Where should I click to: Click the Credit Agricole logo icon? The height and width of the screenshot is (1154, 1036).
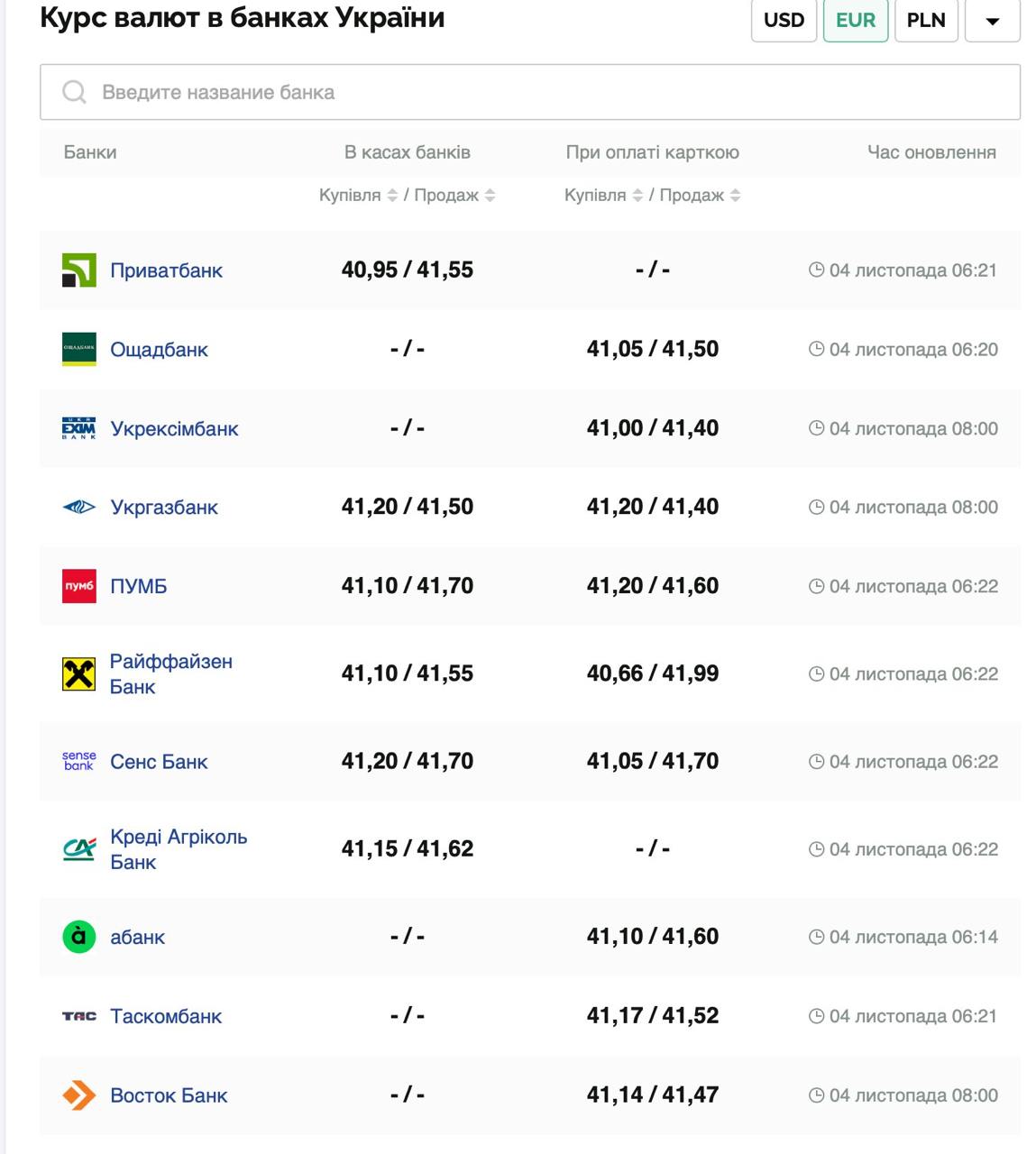pyautogui.click(x=78, y=849)
